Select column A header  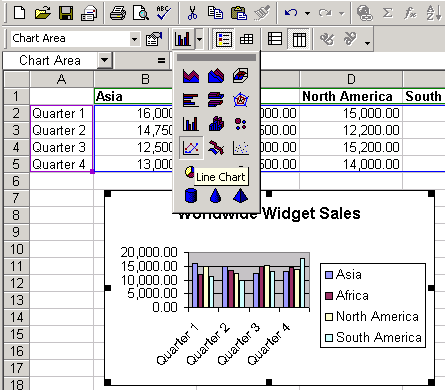(62, 79)
